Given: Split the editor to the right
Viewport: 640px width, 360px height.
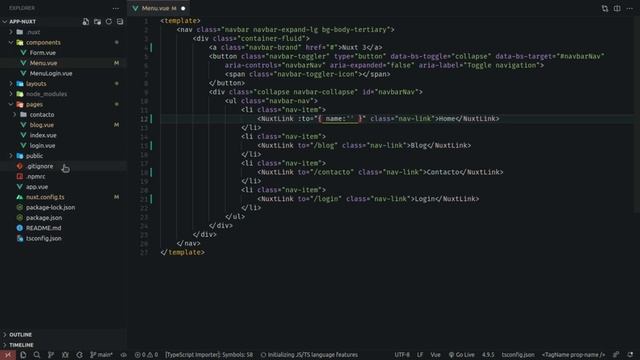Looking at the screenshot, I should 617,8.
